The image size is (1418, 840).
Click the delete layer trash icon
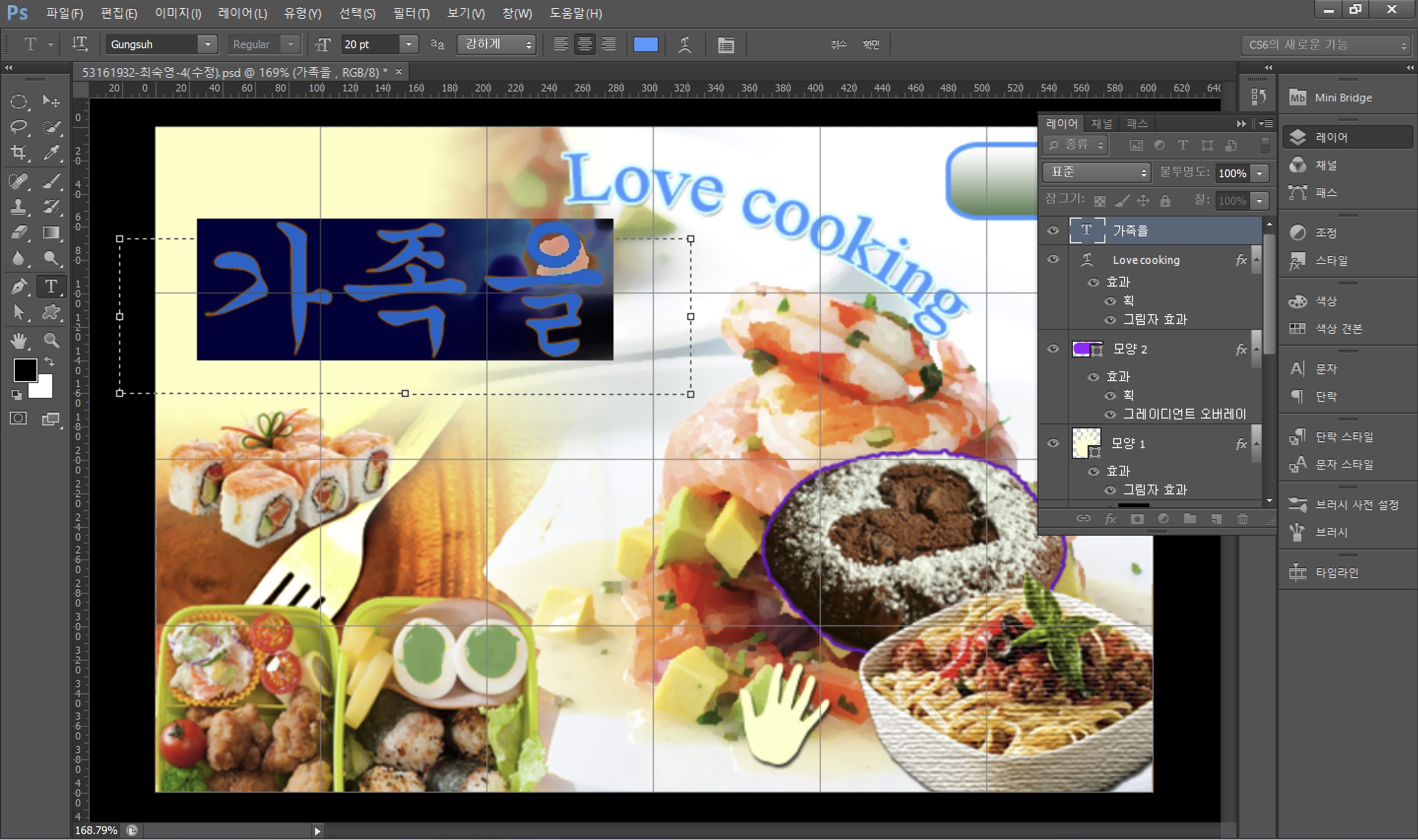1242,518
